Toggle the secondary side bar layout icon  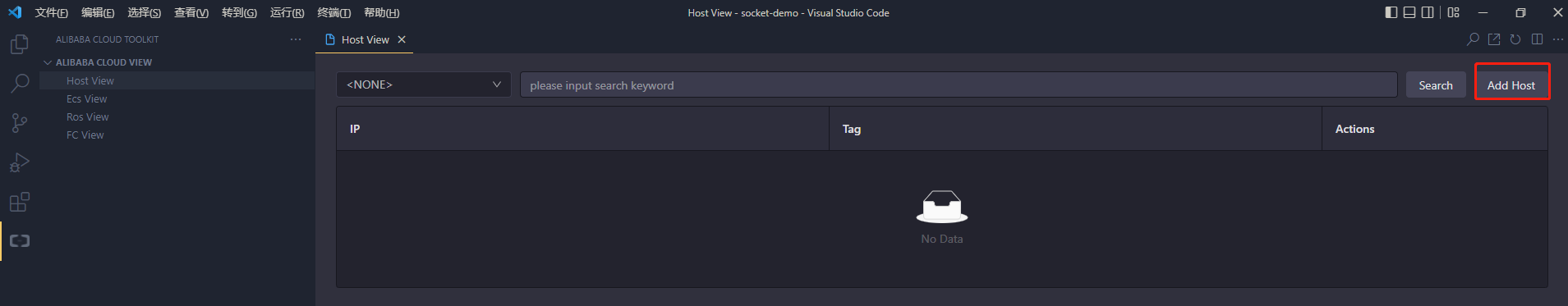pyautogui.click(x=1428, y=12)
